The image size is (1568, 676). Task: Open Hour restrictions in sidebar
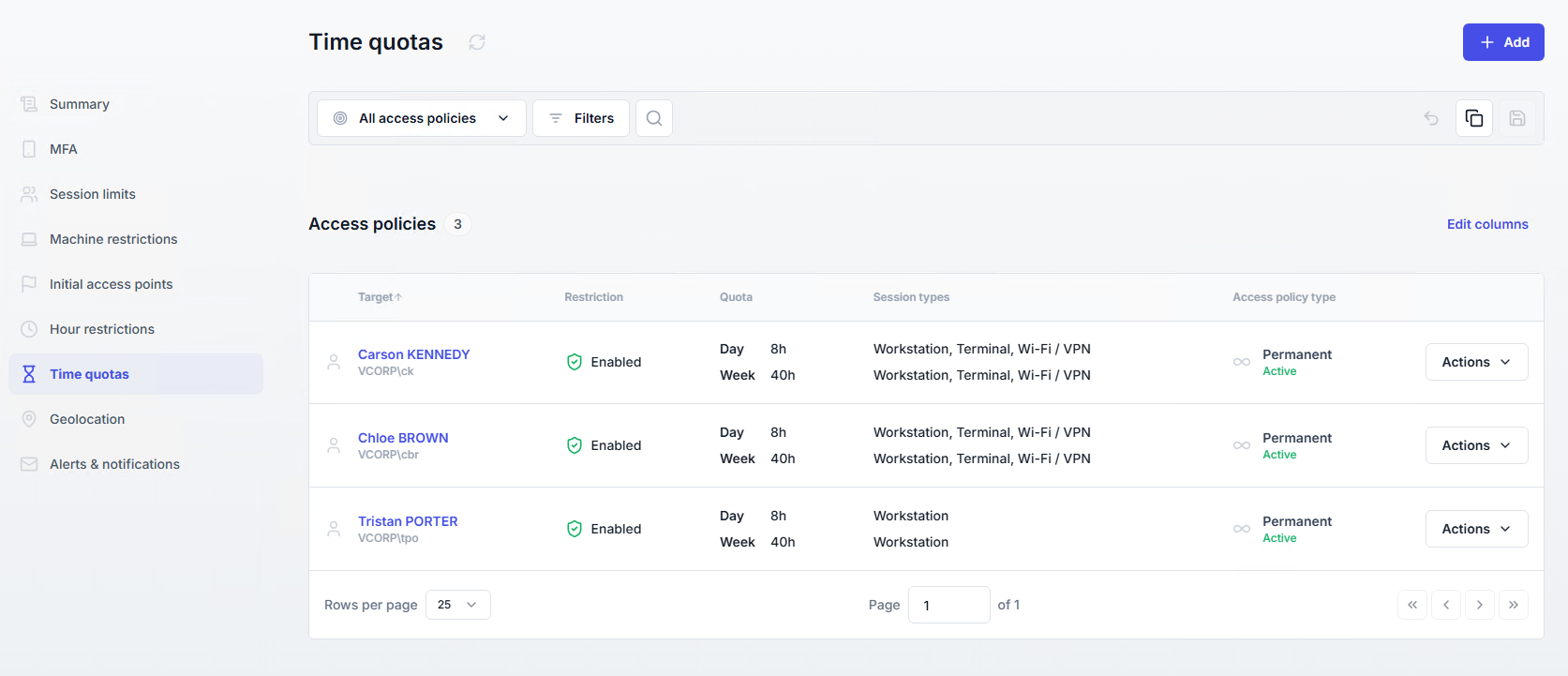coord(102,329)
